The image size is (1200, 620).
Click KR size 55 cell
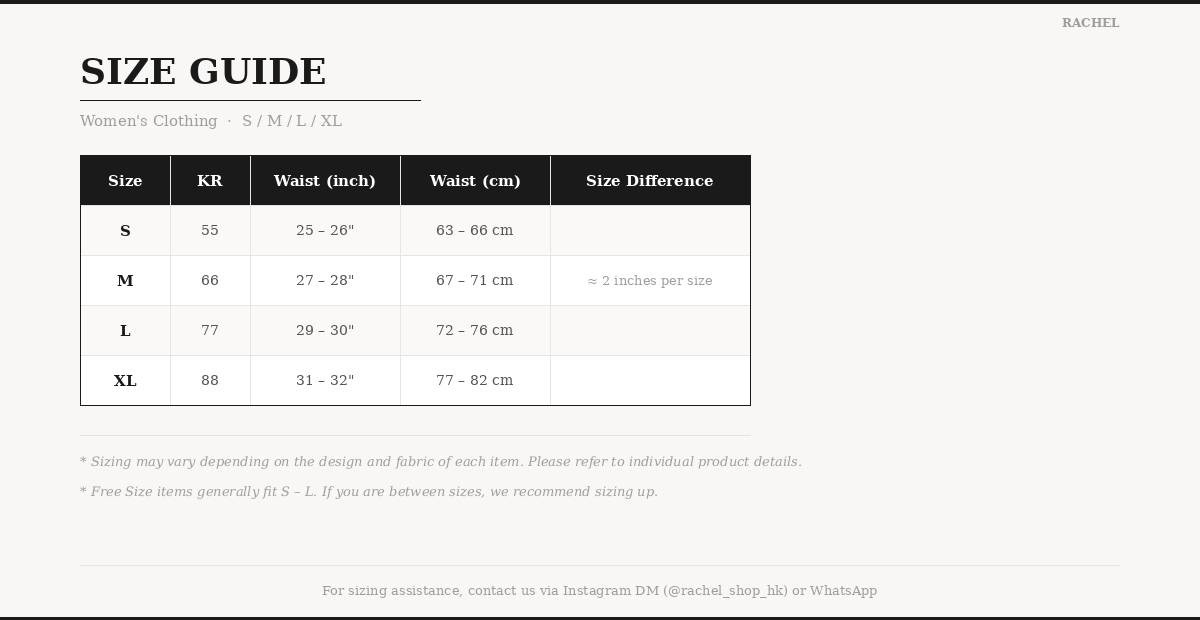pyautogui.click(x=210, y=231)
